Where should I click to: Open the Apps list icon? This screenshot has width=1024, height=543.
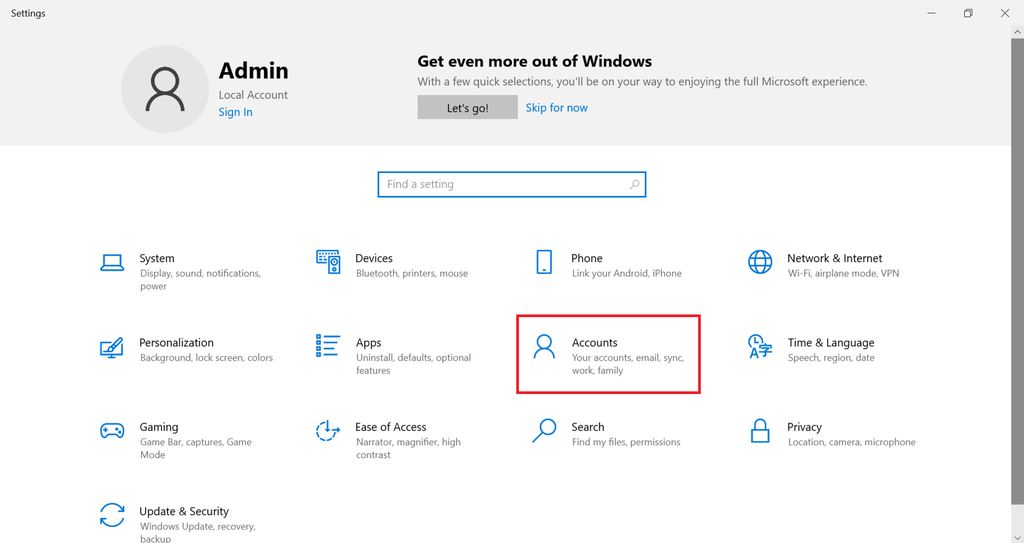328,346
